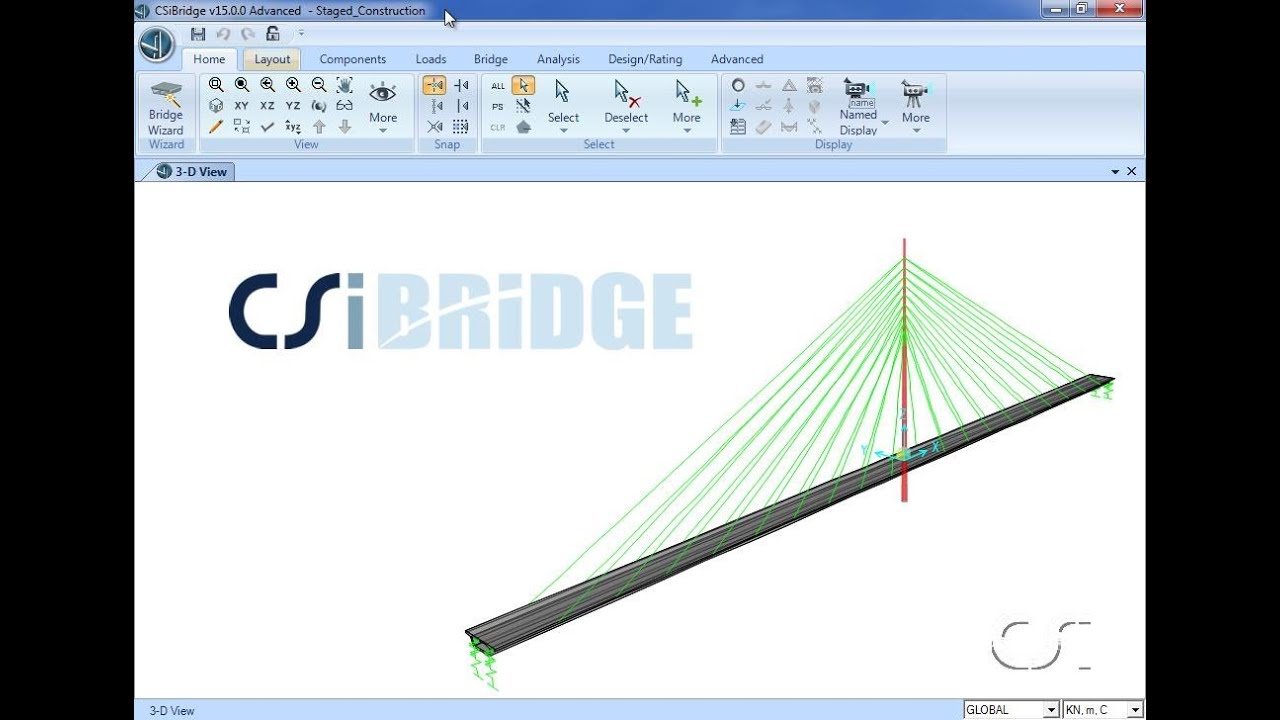The width and height of the screenshot is (1280, 720).
Task: Customize quick access toolbar arrow
Action: [x=301, y=34]
